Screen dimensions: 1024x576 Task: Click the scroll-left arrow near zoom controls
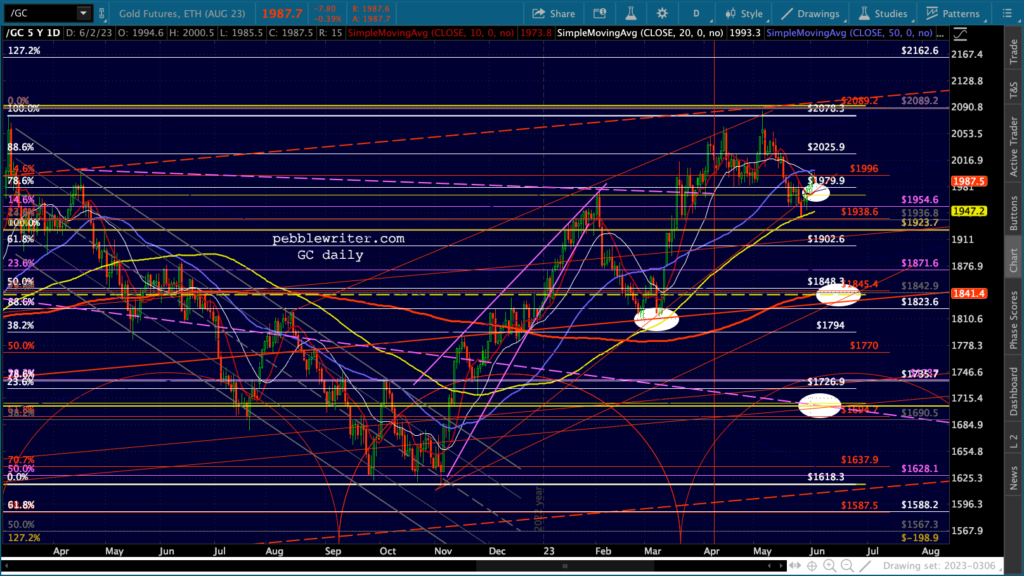(x=770, y=566)
